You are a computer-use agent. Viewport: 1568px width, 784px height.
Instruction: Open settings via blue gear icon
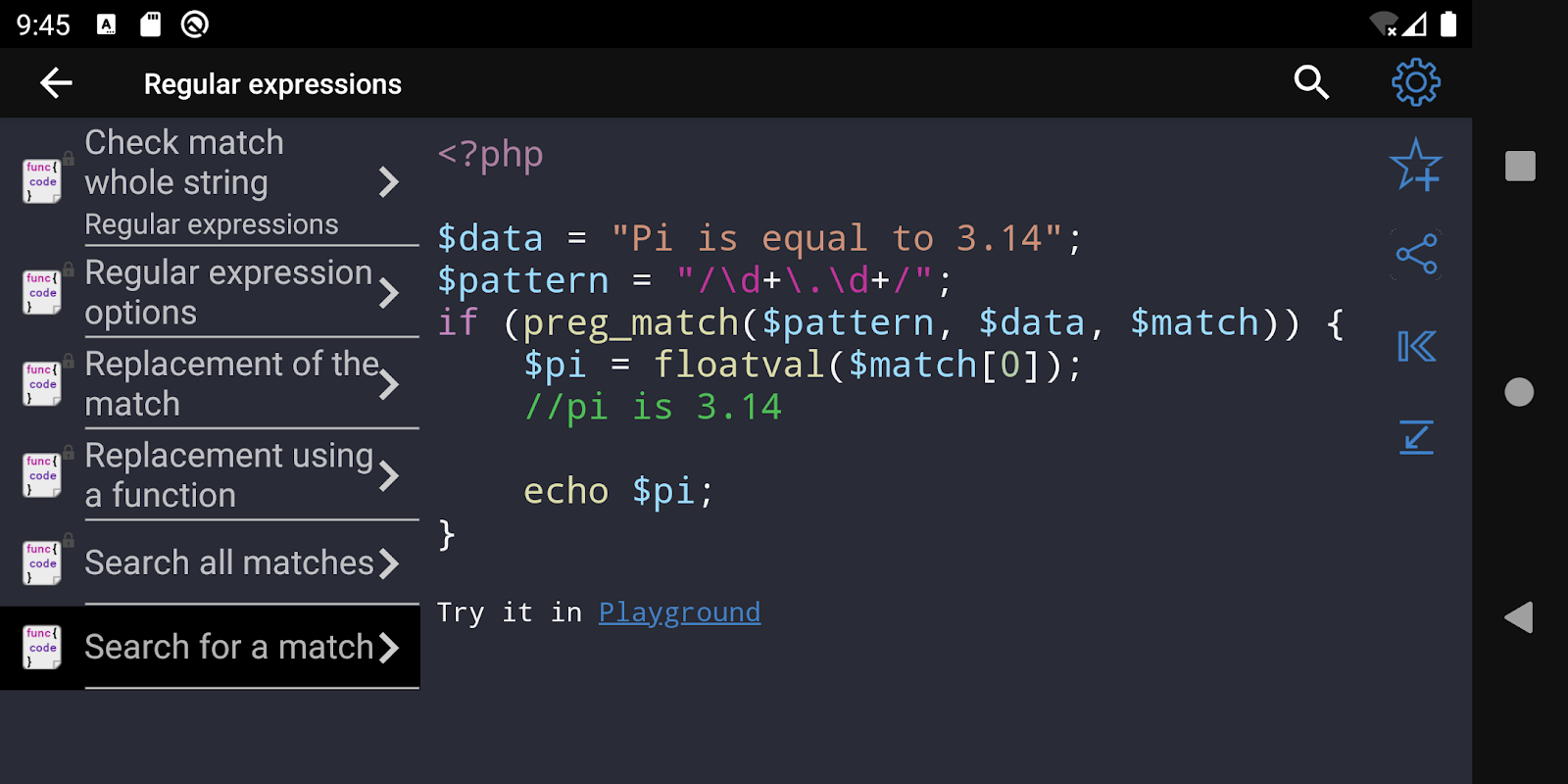pos(1415,83)
